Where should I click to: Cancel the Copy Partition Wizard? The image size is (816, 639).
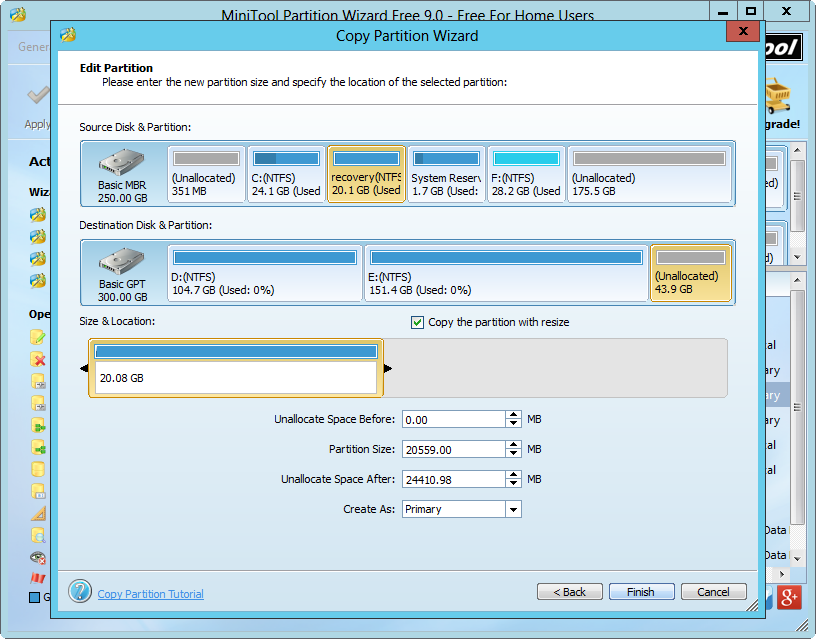[x=713, y=592]
